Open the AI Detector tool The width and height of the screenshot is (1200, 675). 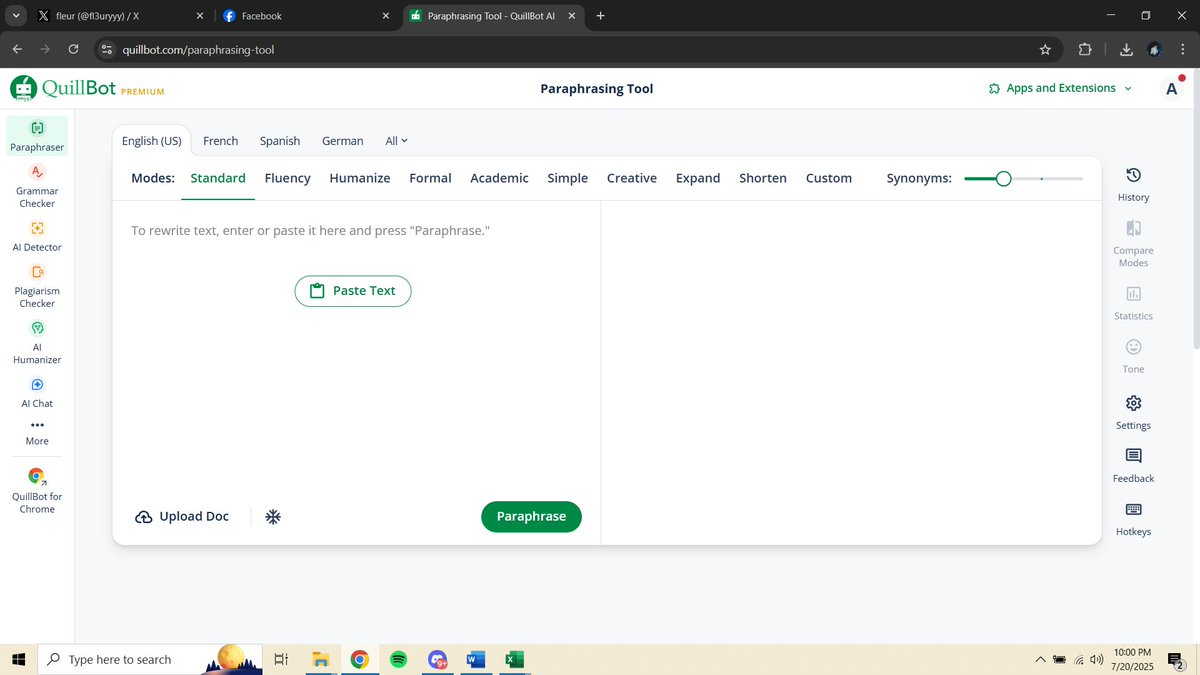[x=37, y=237]
